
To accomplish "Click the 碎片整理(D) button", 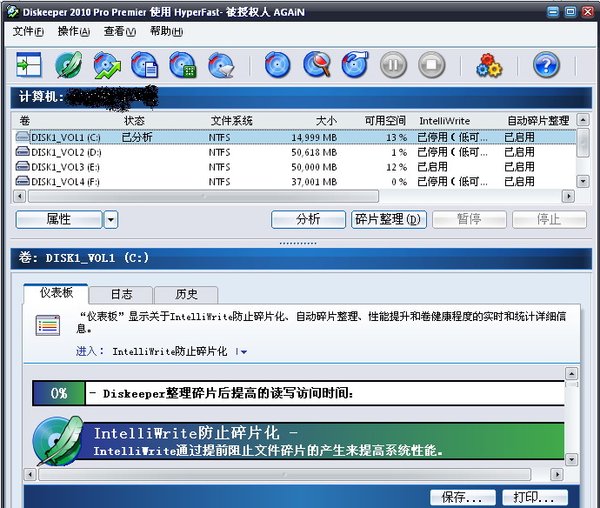I will tap(388, 220).
